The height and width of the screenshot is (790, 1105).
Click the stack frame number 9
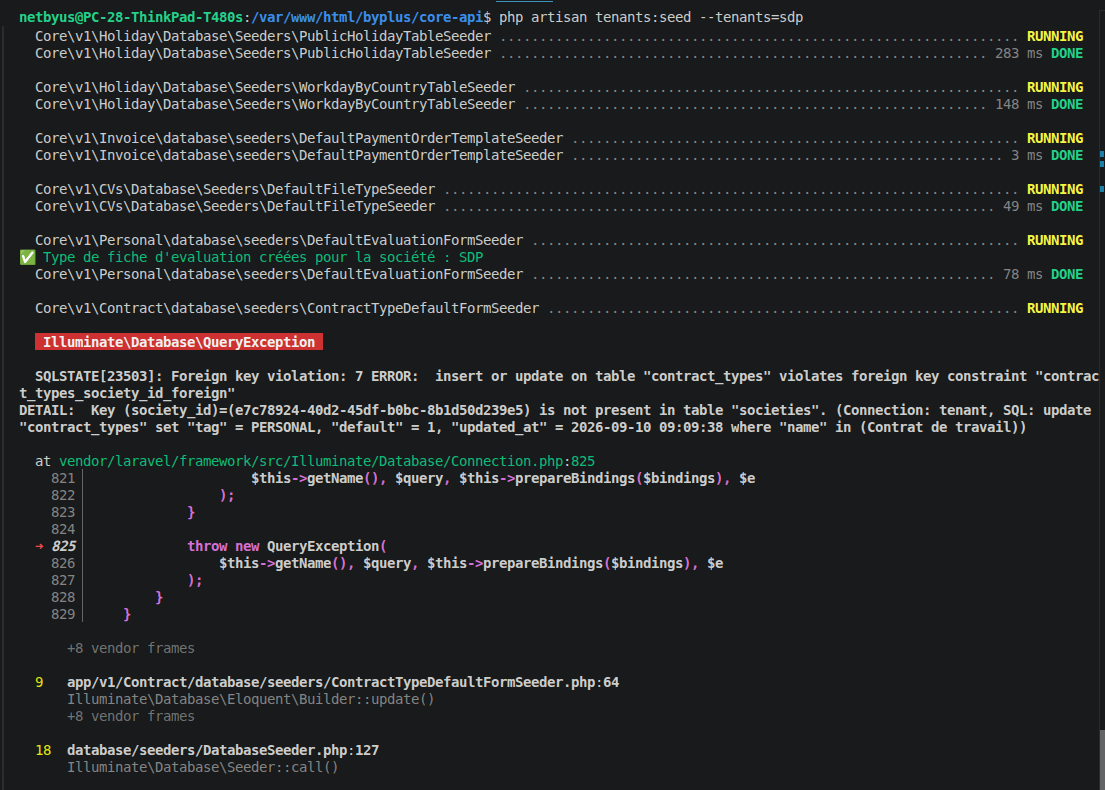tap(39, 682)
